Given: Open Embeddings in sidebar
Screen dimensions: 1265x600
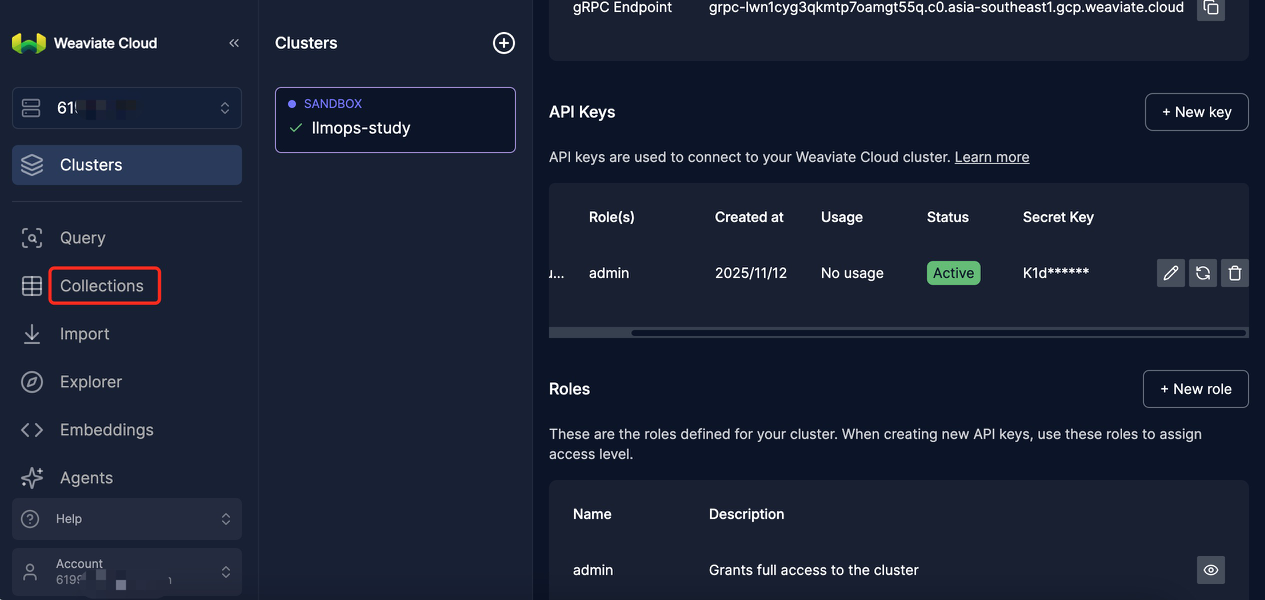Looking at the screenshot, I should 106,430.
